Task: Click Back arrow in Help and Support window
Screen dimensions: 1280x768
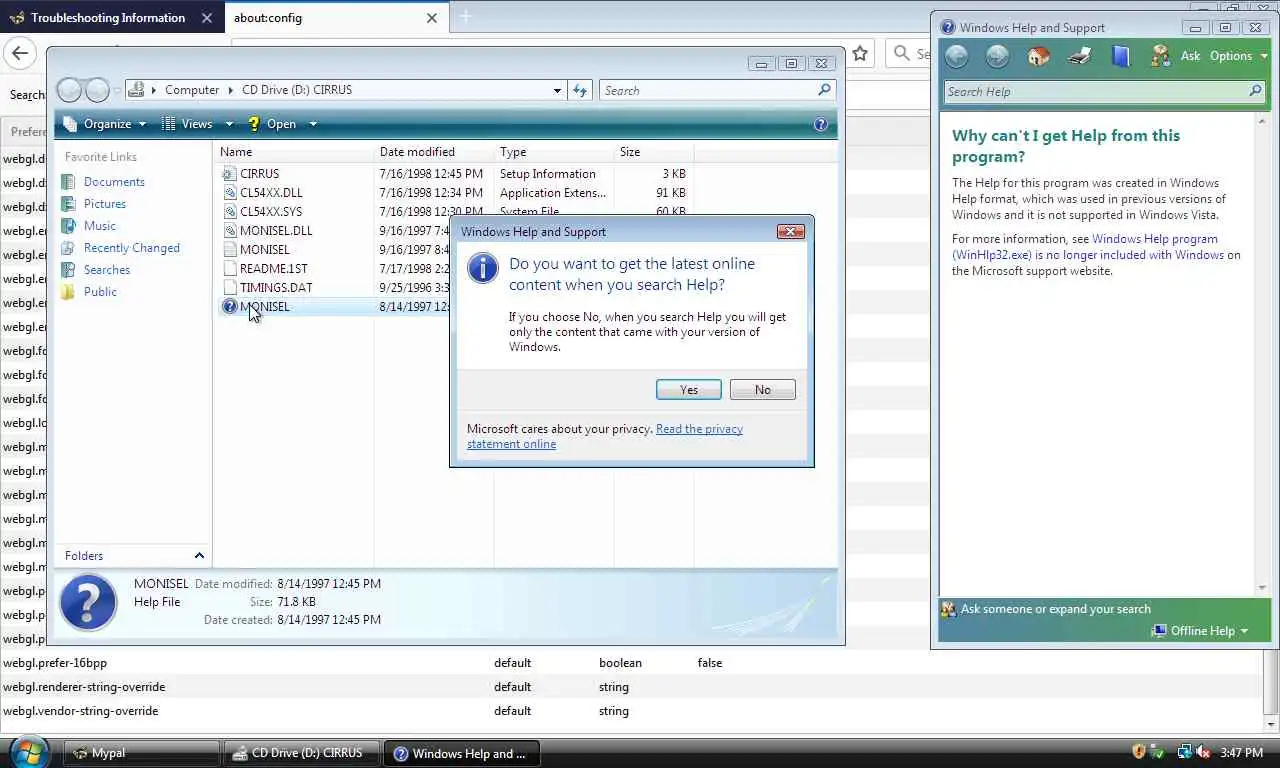Action: [x=957, y=56]
